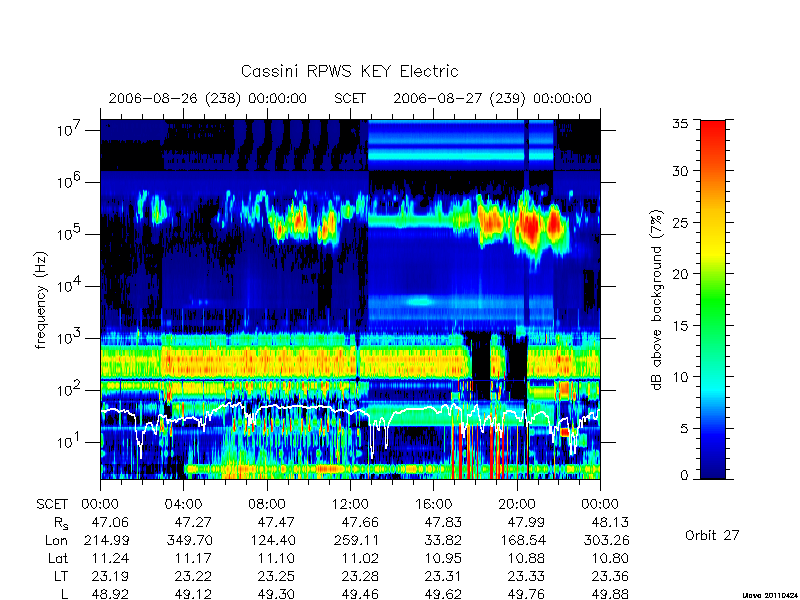The image size is (800, 600).
Task: Click the LT value 23.28
Action: coord(360,577)
